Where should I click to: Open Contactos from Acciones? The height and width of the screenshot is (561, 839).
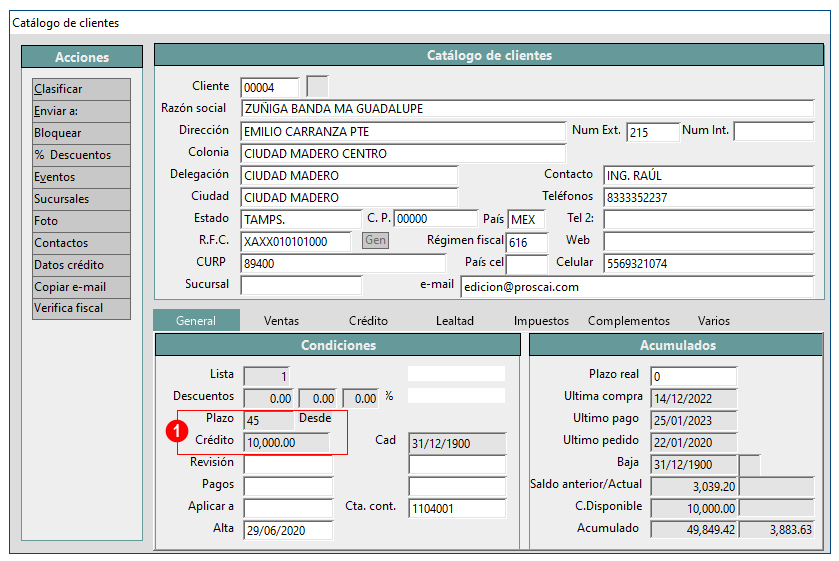point(81,242)
